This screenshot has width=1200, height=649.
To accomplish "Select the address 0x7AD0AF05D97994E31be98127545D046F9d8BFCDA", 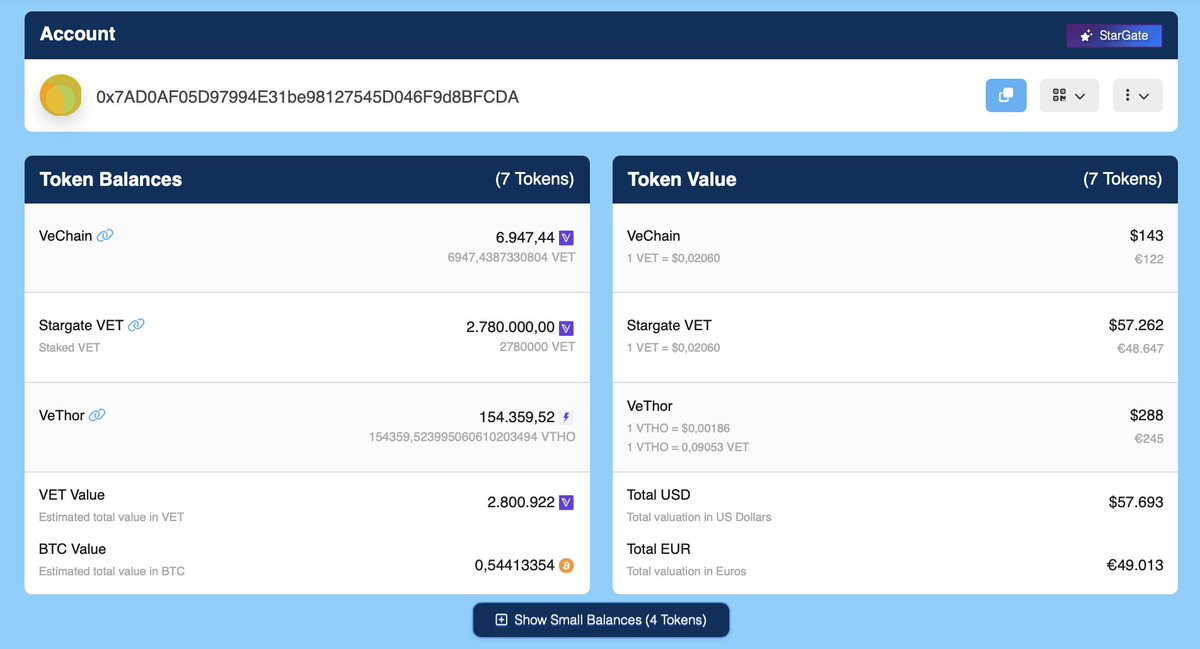I will click(x=307, y=97).
